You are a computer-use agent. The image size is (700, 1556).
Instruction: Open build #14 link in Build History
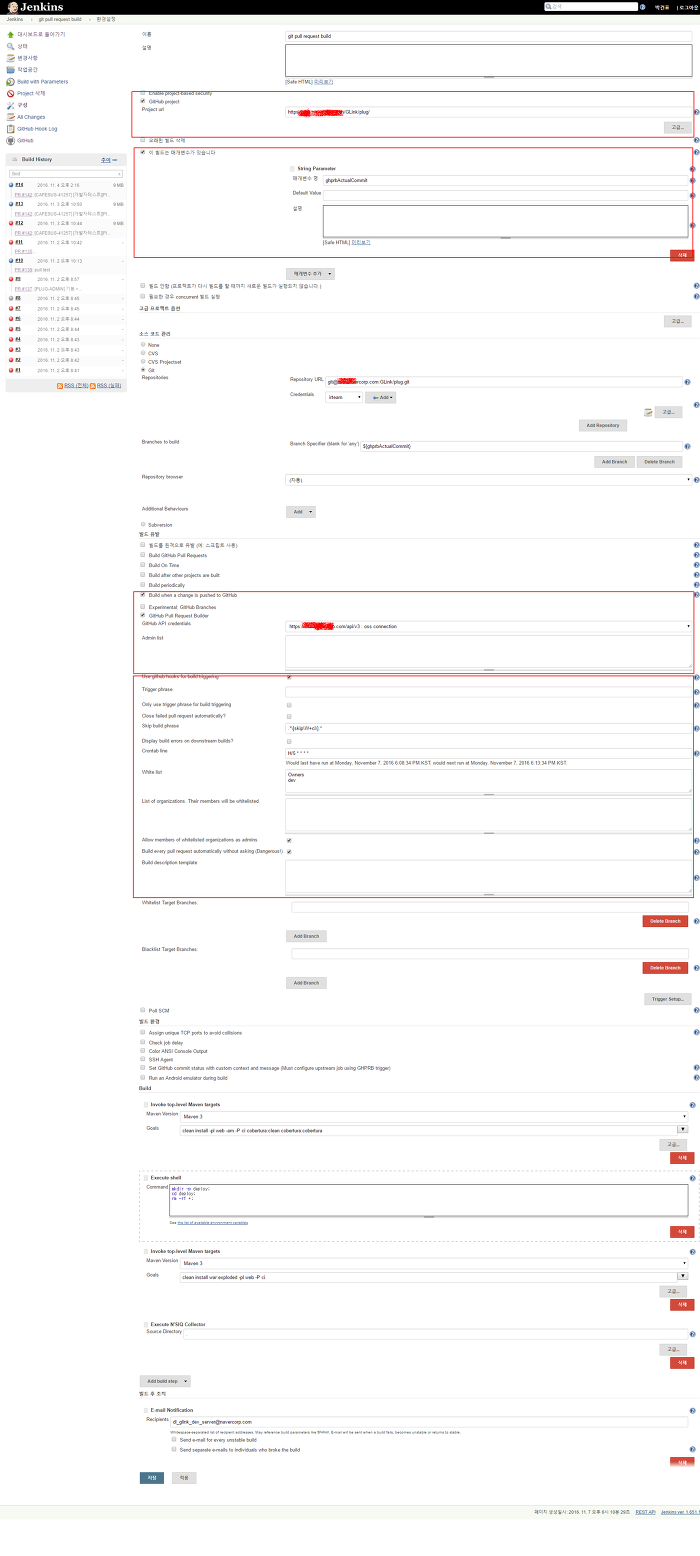click(20, 185)
